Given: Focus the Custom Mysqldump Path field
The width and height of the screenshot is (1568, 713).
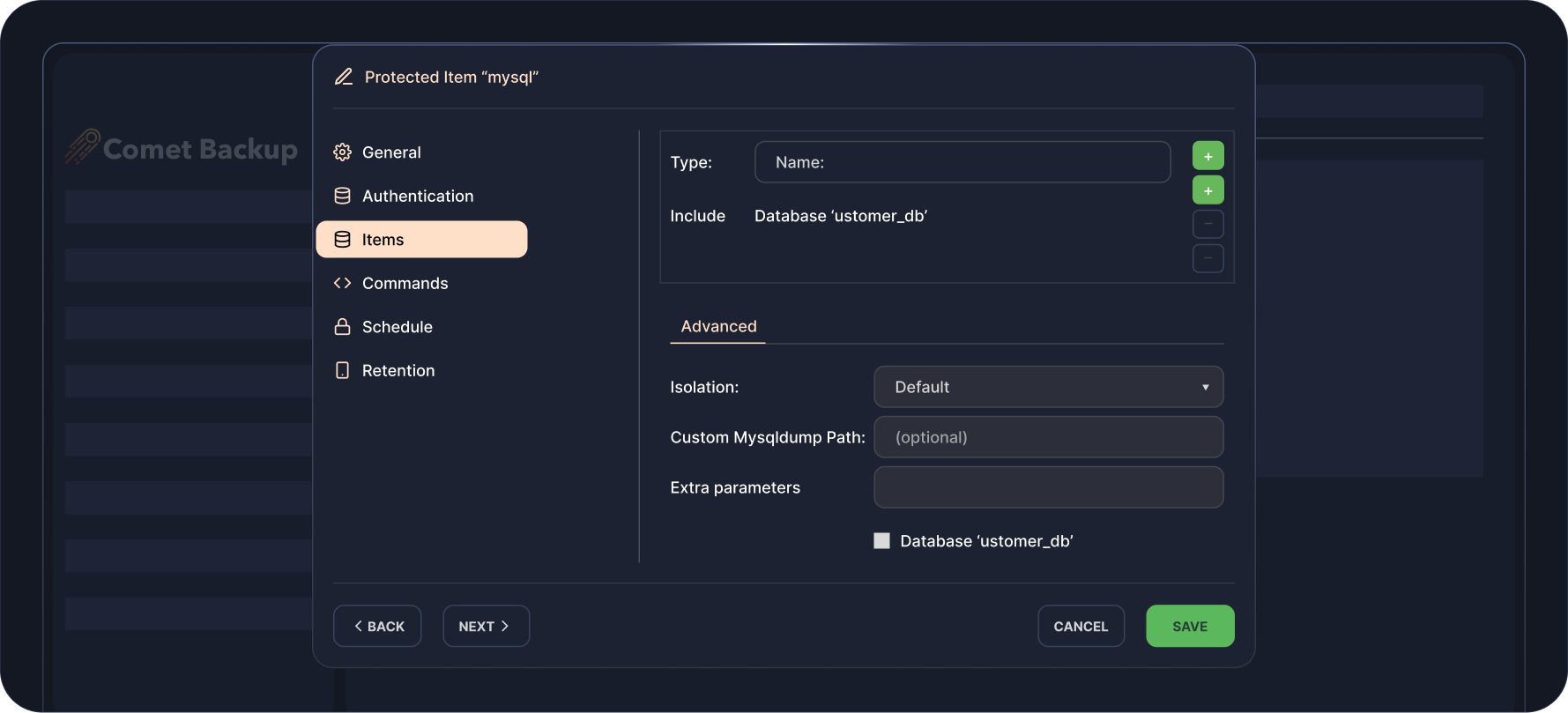Looking at the screenshot, I should point(1048,437).
